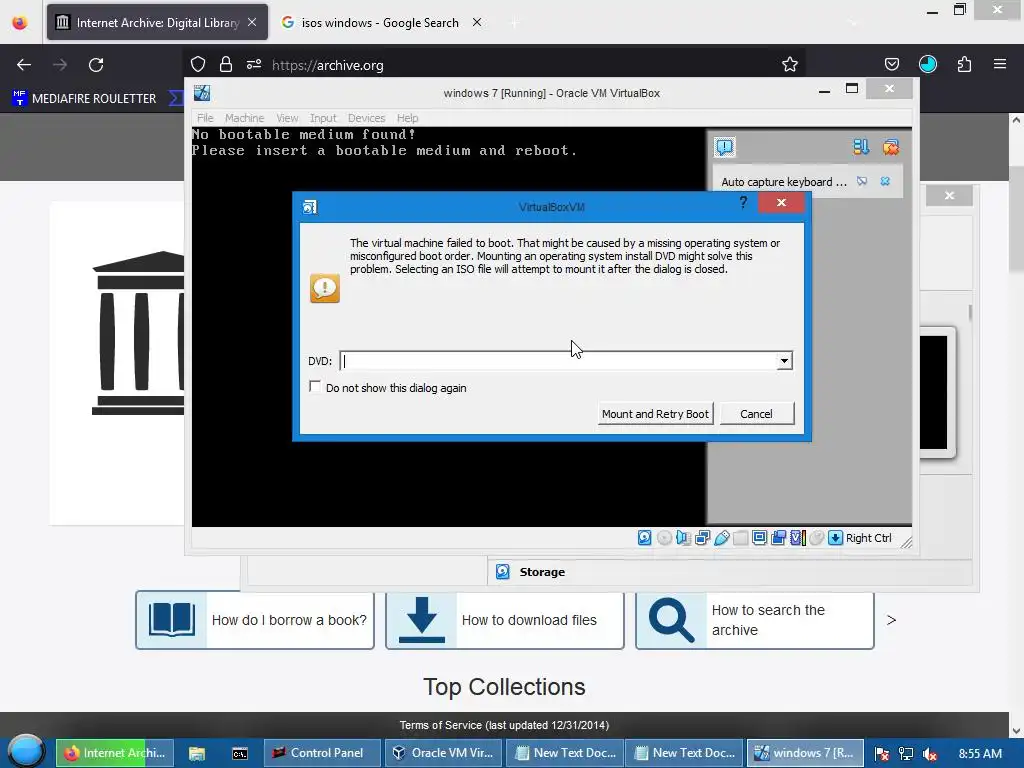Viewport: 1024px width, 768px height.
Task: Expand the DVD combo box arrow
Action: pos(784,360)
